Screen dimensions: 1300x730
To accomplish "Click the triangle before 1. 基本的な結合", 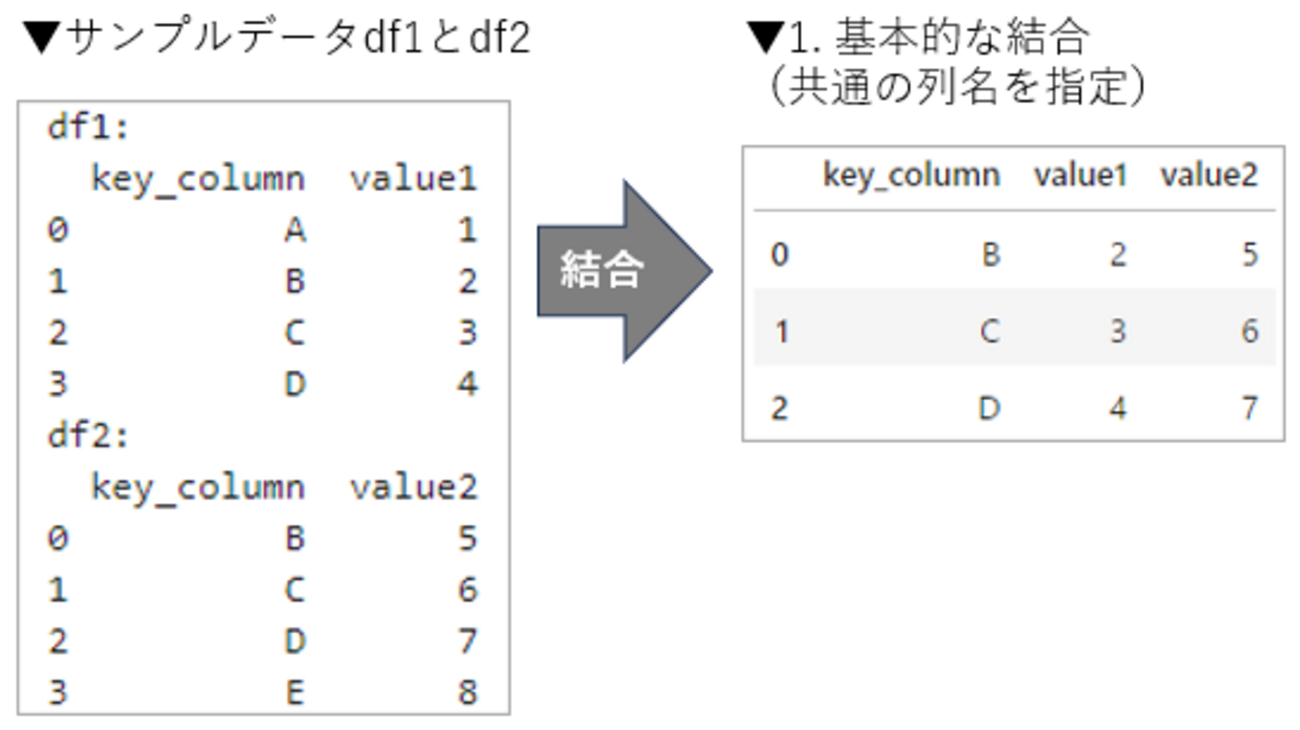I will [x=765, y=40].
